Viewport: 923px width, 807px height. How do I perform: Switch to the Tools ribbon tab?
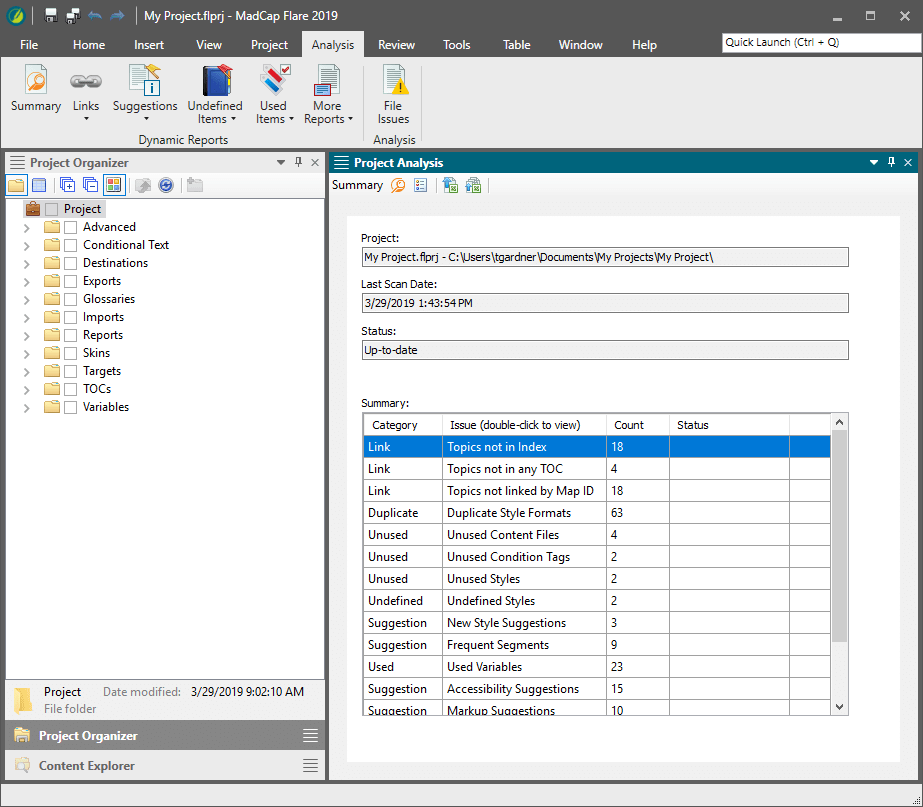coord(457,45)
